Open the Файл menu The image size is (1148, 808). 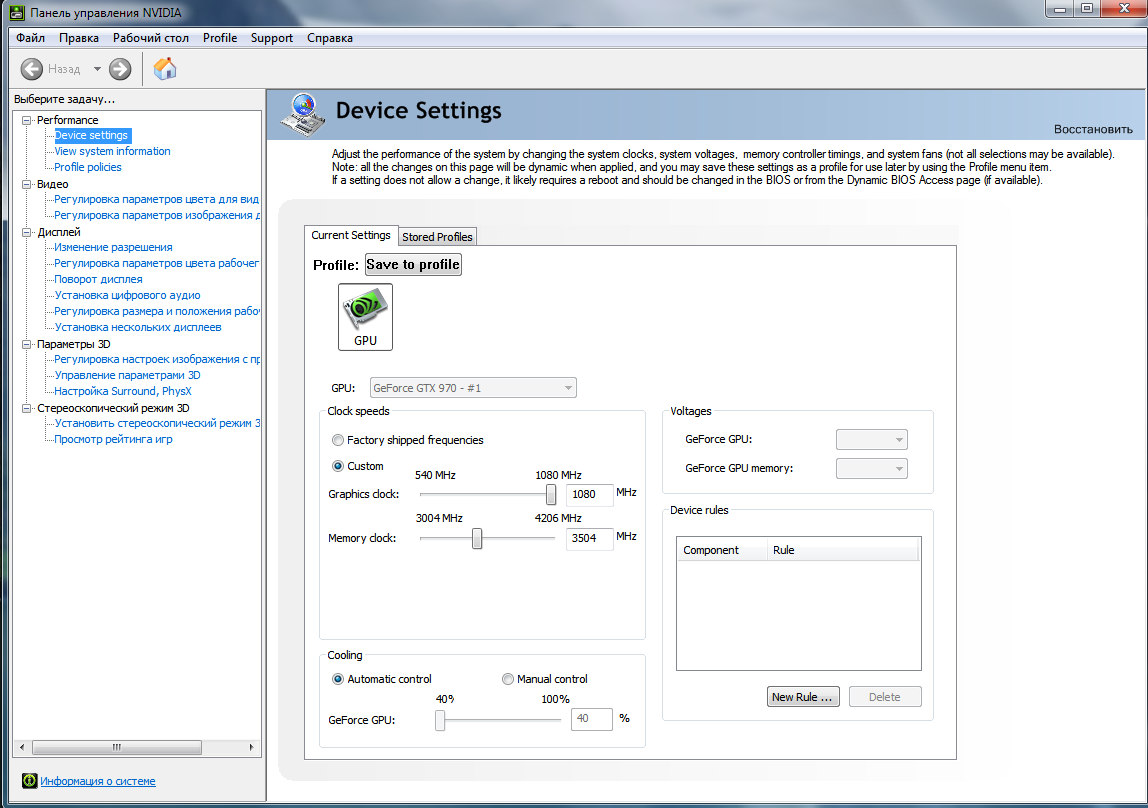(31, 38)
